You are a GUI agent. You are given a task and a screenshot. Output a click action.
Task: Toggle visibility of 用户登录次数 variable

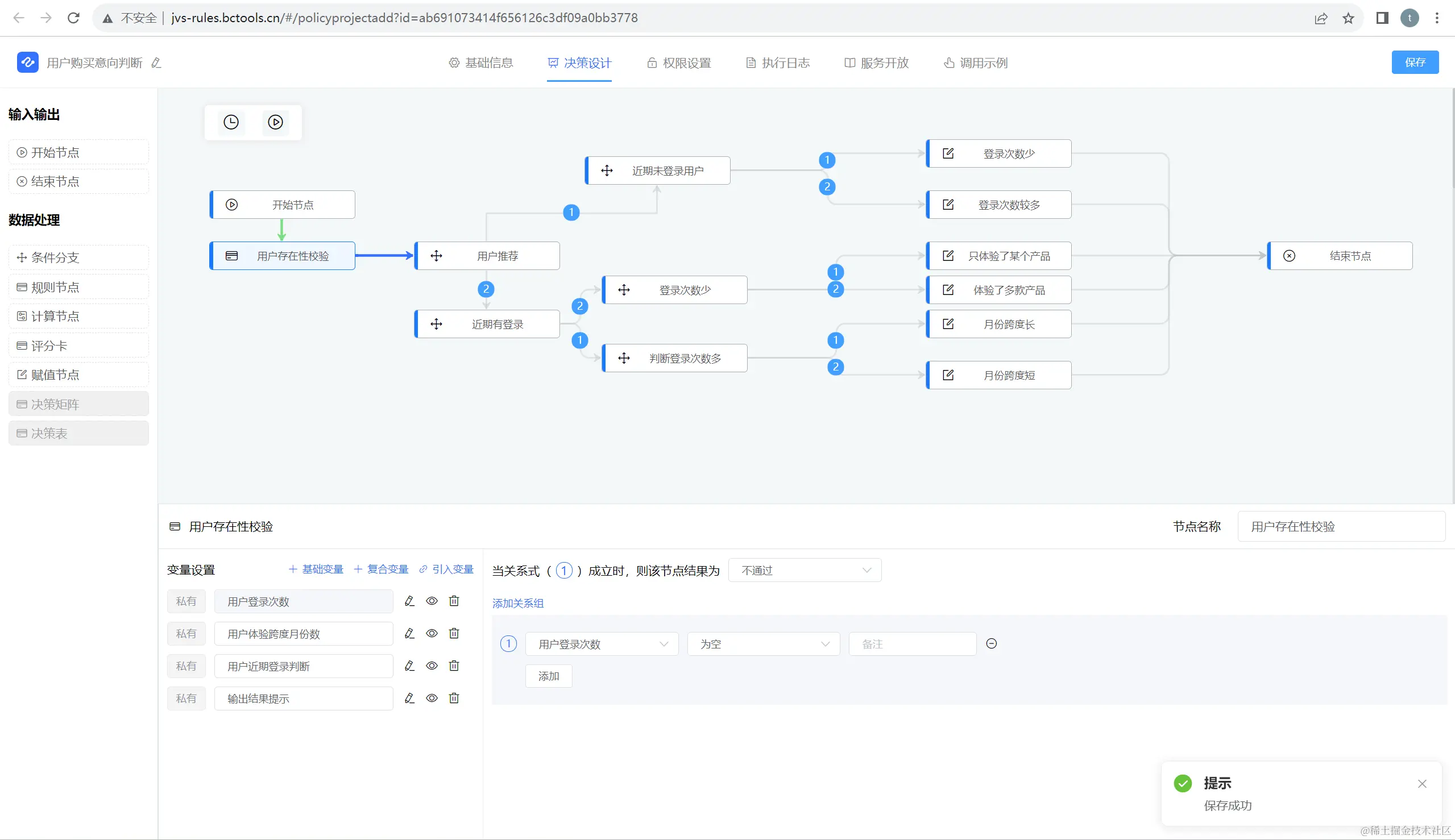(x=432, y=601)
